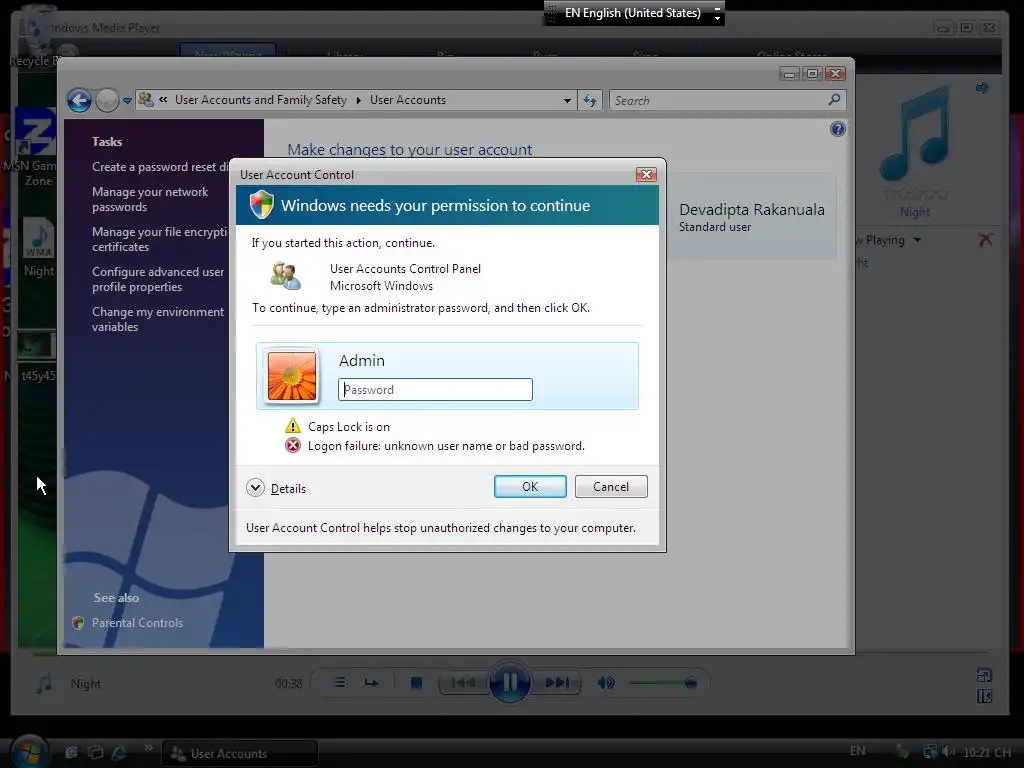The image size is (1024, 768).
Task: Click the search magnifier icon
Action: pyautogui.click(x=834, y=100)
